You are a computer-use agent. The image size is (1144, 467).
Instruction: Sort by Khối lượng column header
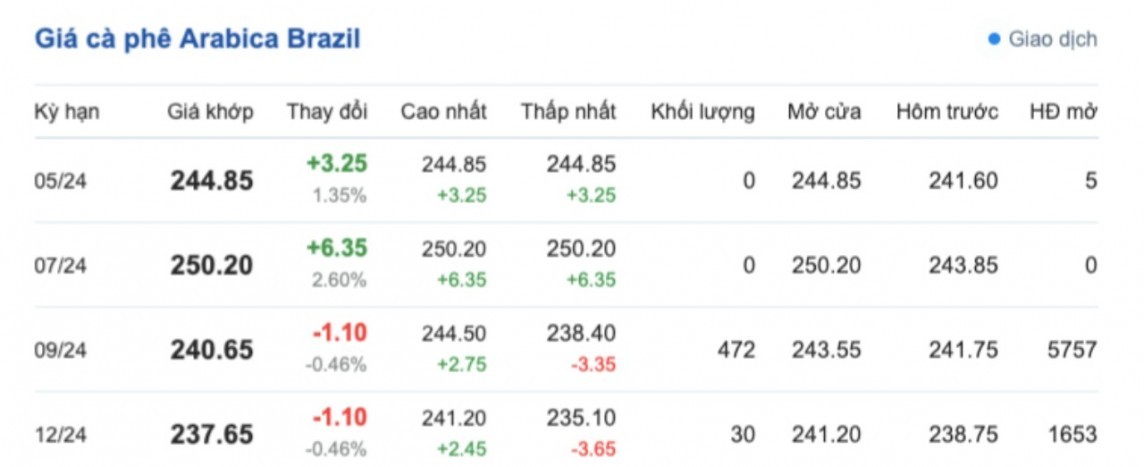pyautogui.click(x=703, y=111)
